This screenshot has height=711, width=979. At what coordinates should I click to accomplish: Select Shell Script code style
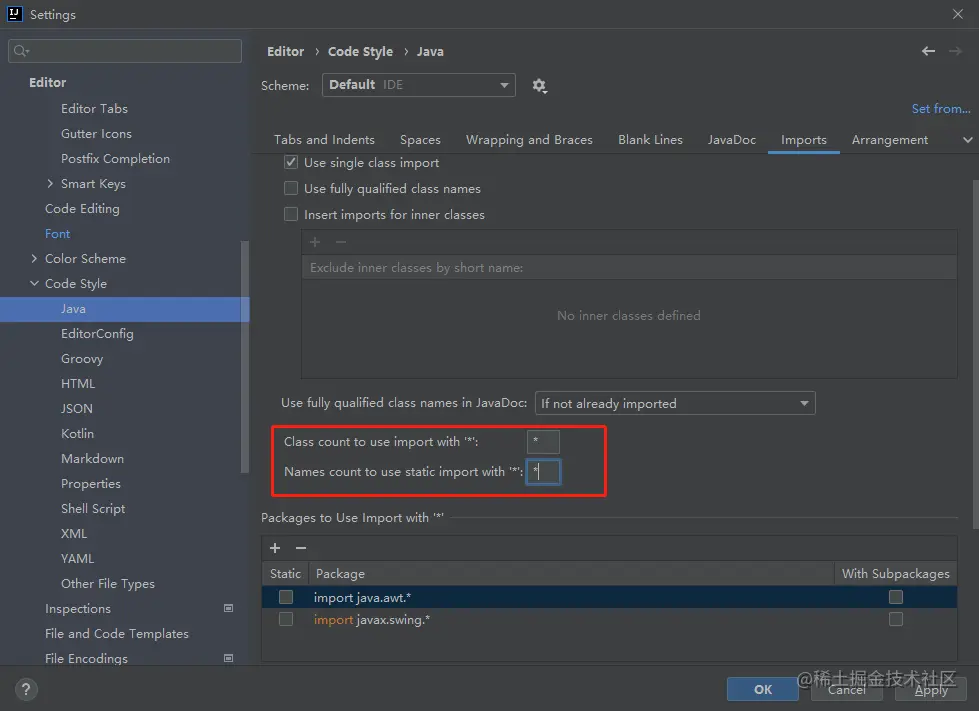93,508
